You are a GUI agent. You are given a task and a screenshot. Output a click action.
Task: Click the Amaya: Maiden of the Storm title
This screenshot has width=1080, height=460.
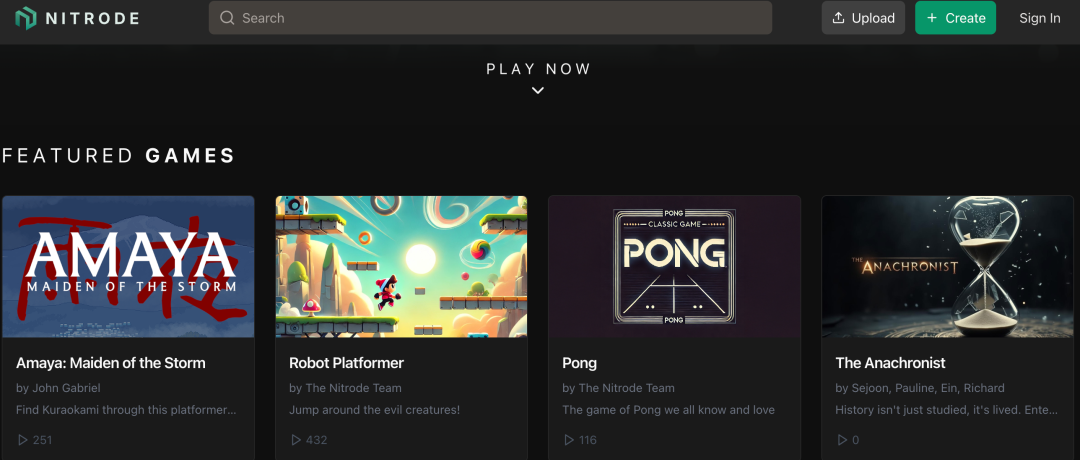click(x=111, y=363)
